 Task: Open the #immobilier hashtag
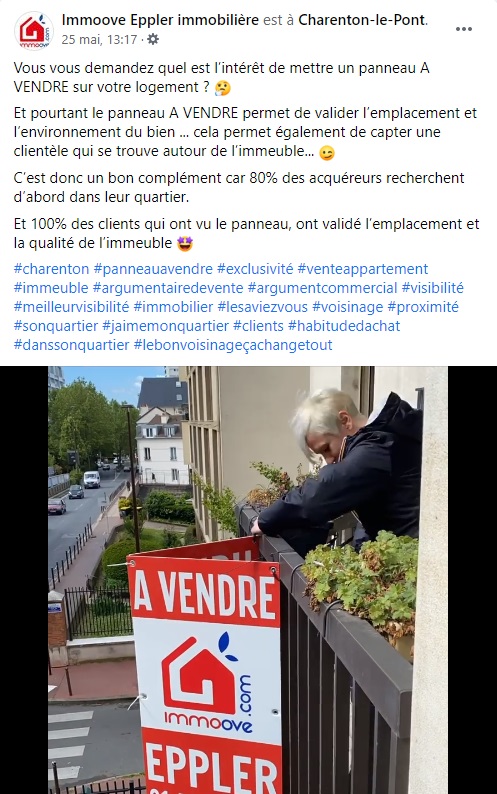173,307
